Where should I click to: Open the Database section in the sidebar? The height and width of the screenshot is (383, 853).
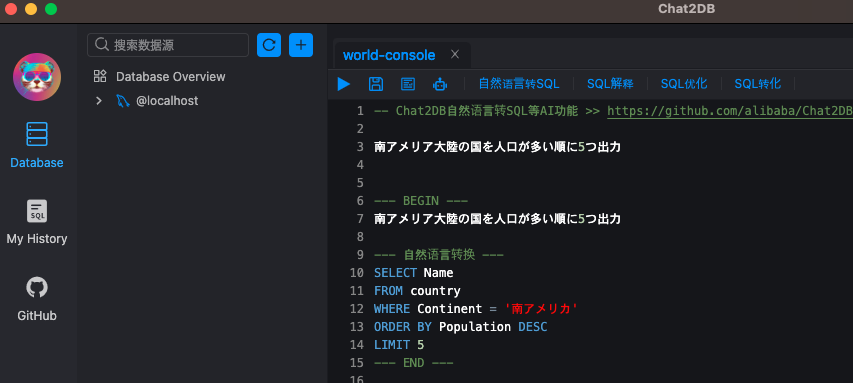[37, 145]
